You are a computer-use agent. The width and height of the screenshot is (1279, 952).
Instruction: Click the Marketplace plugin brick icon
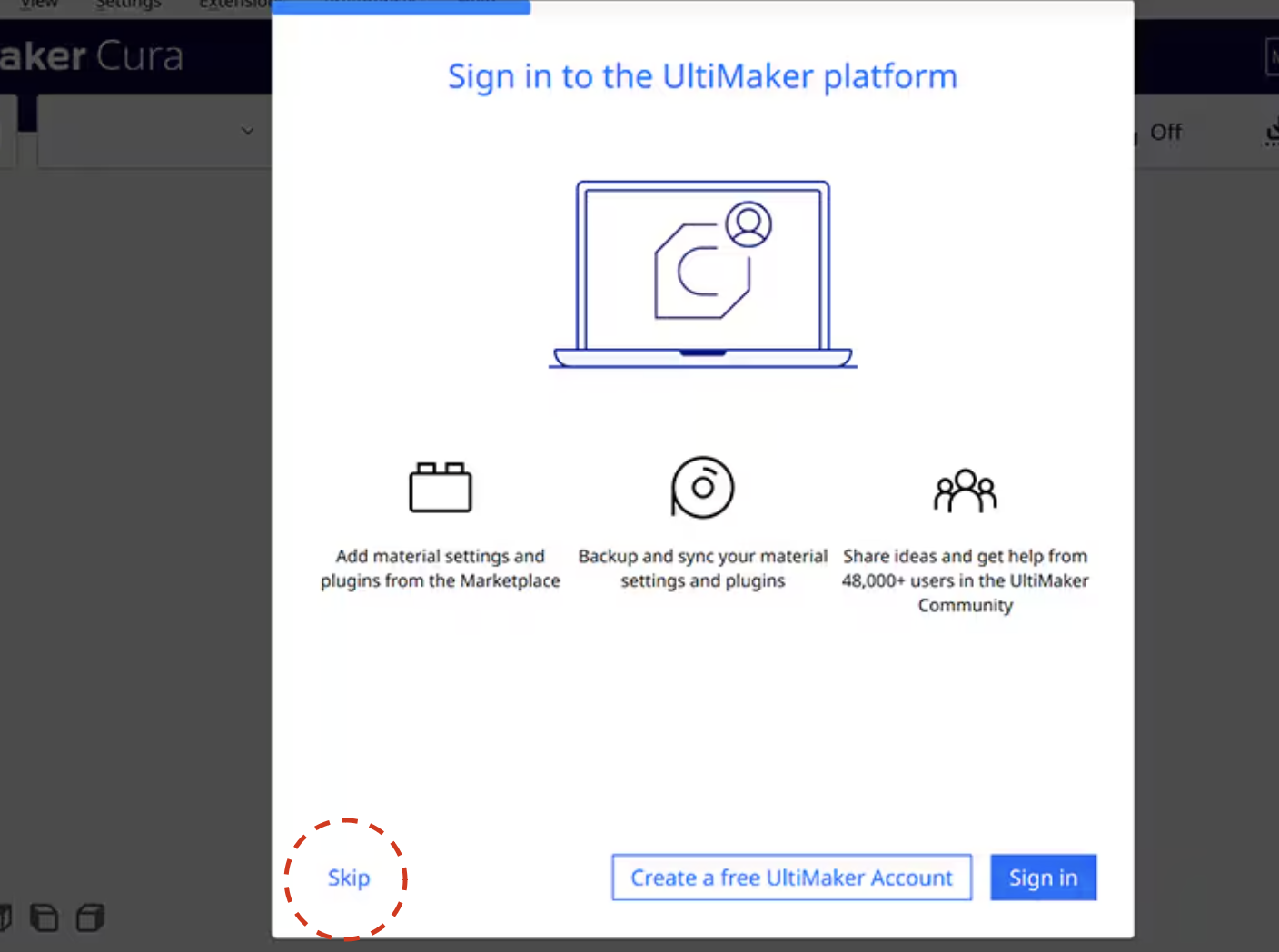point(441,488)
